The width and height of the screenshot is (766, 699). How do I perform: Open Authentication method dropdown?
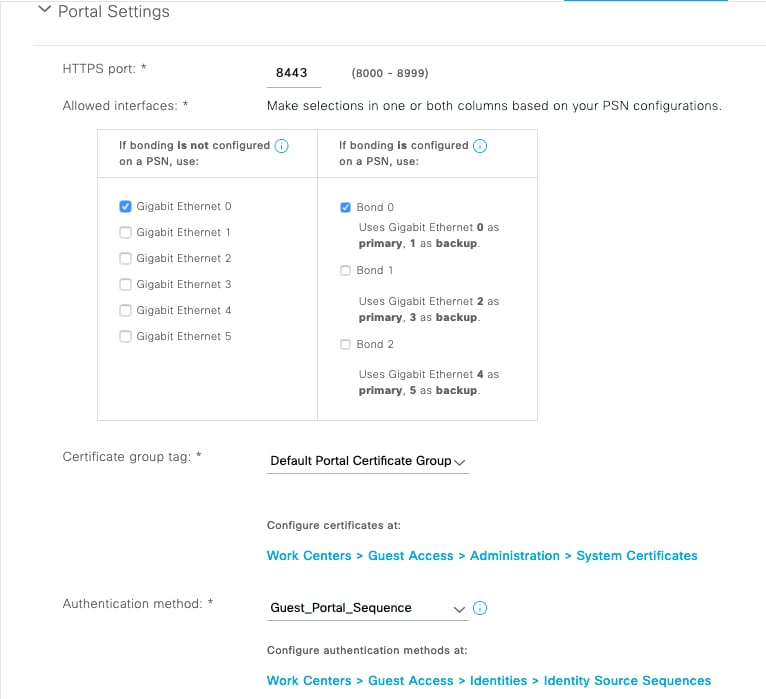tap(368, 608)
